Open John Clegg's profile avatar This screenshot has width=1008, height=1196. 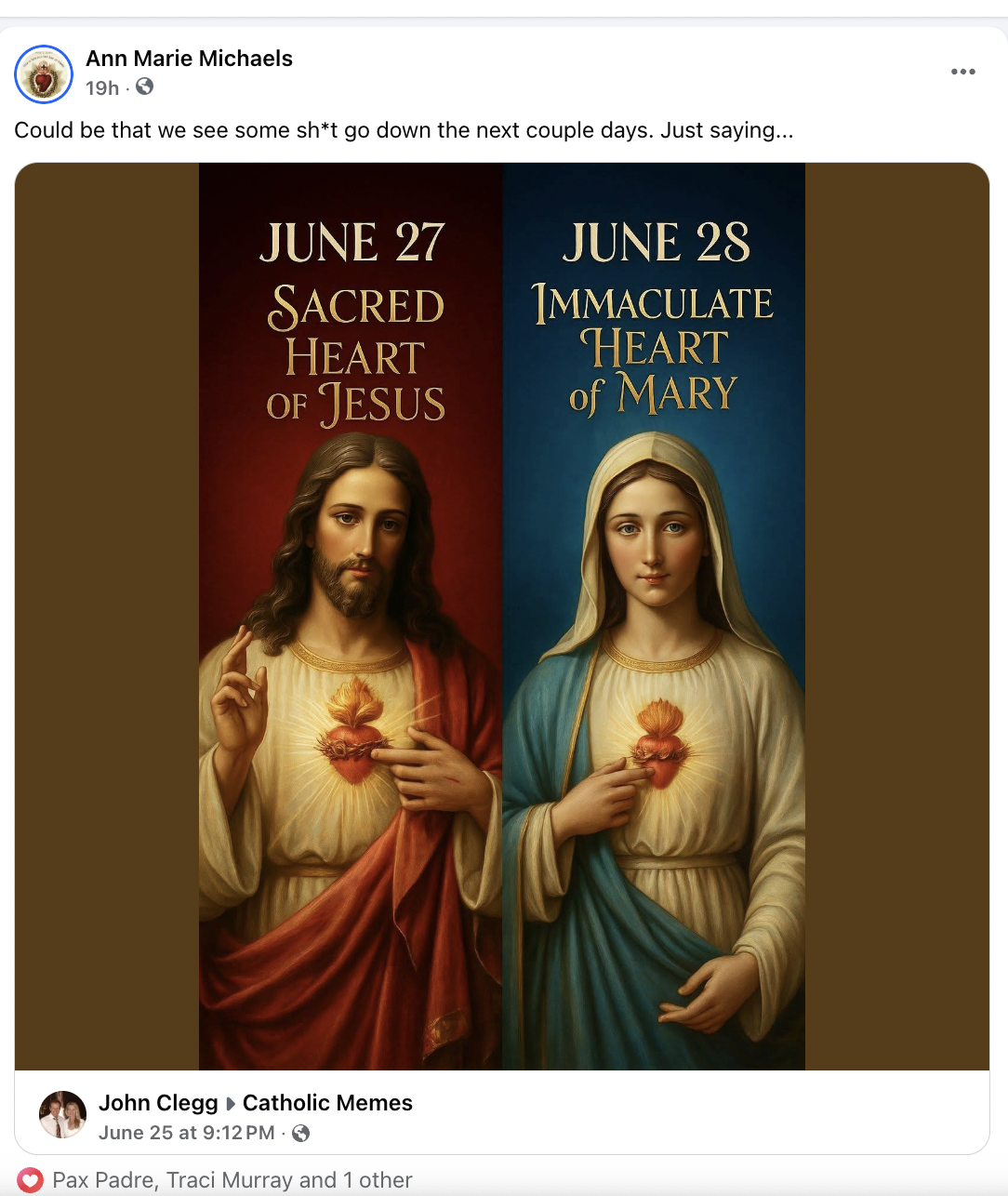click(62, 1114)
